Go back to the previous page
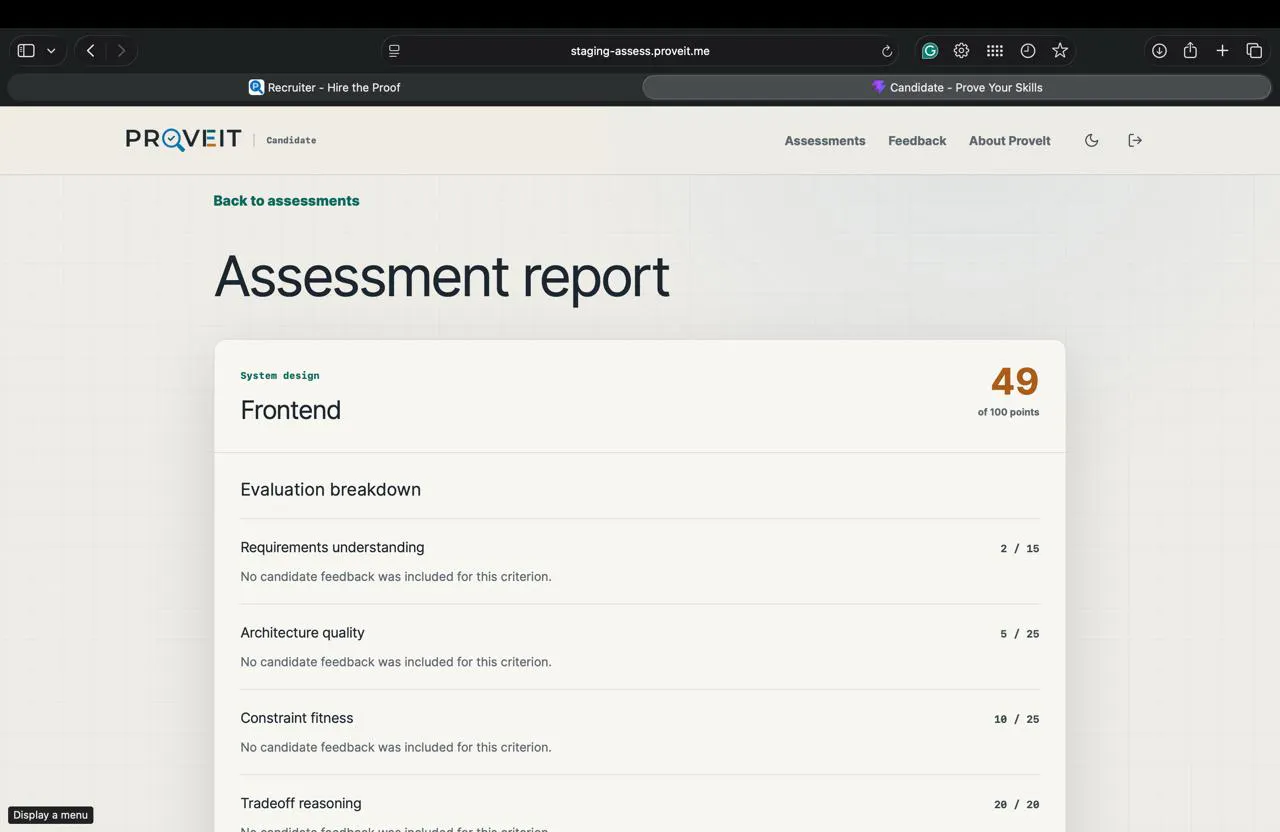Image resolution: width=1280 pixels, height=832 pixels. pyautogui.click(x=90, y=50)
